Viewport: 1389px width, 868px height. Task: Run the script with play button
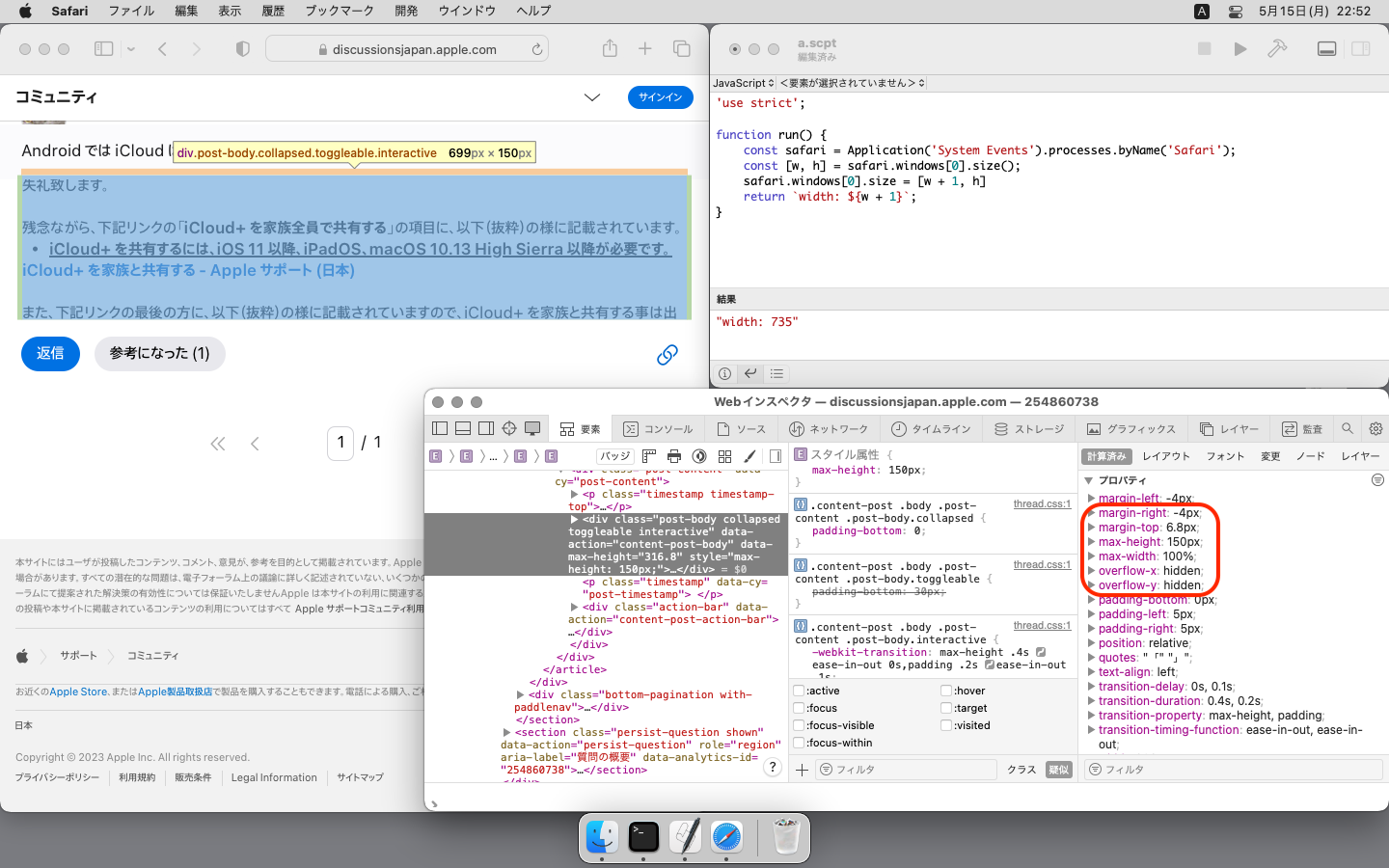click(x=1240, y=49)
